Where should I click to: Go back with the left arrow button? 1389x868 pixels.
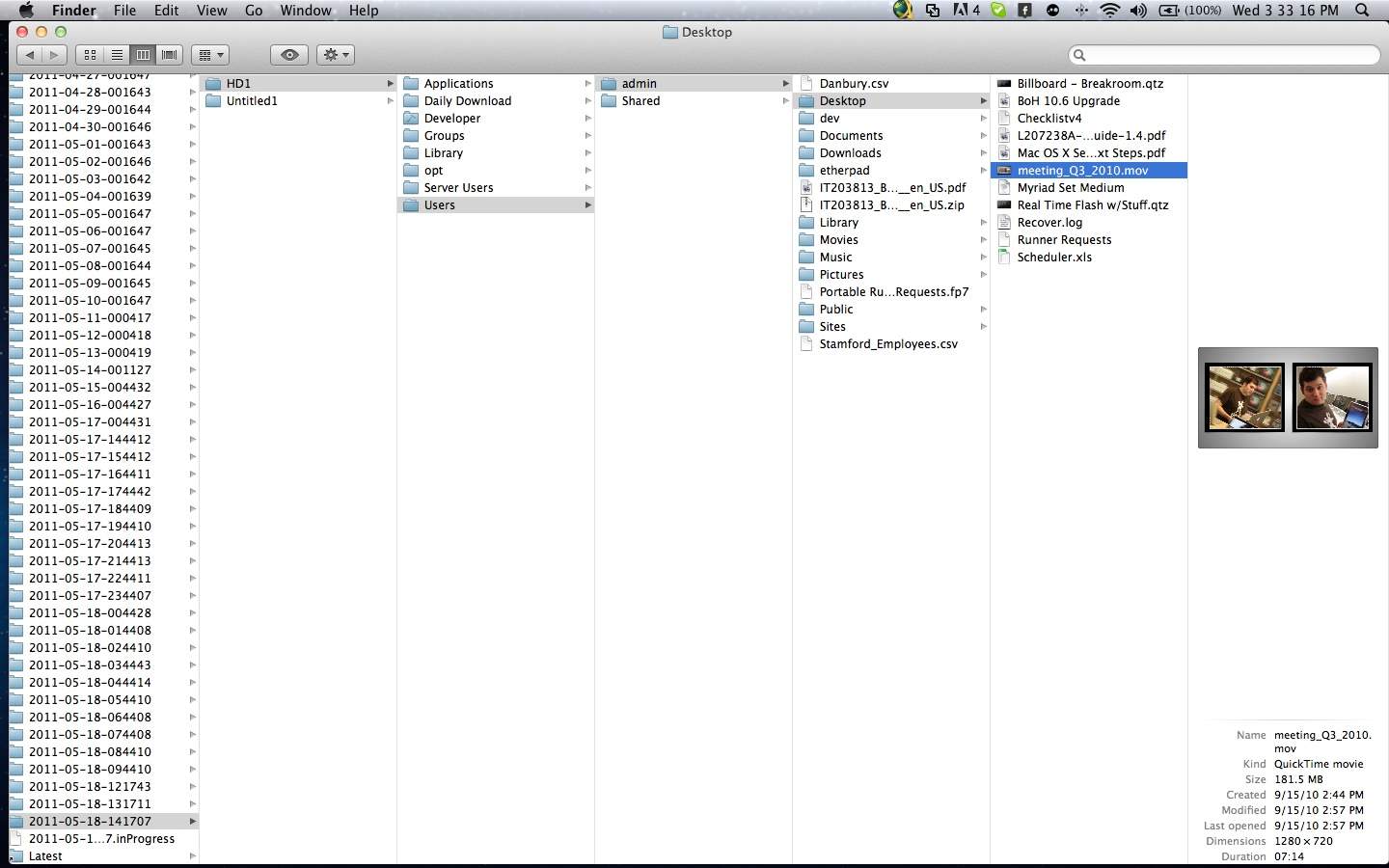click(31, 55)
